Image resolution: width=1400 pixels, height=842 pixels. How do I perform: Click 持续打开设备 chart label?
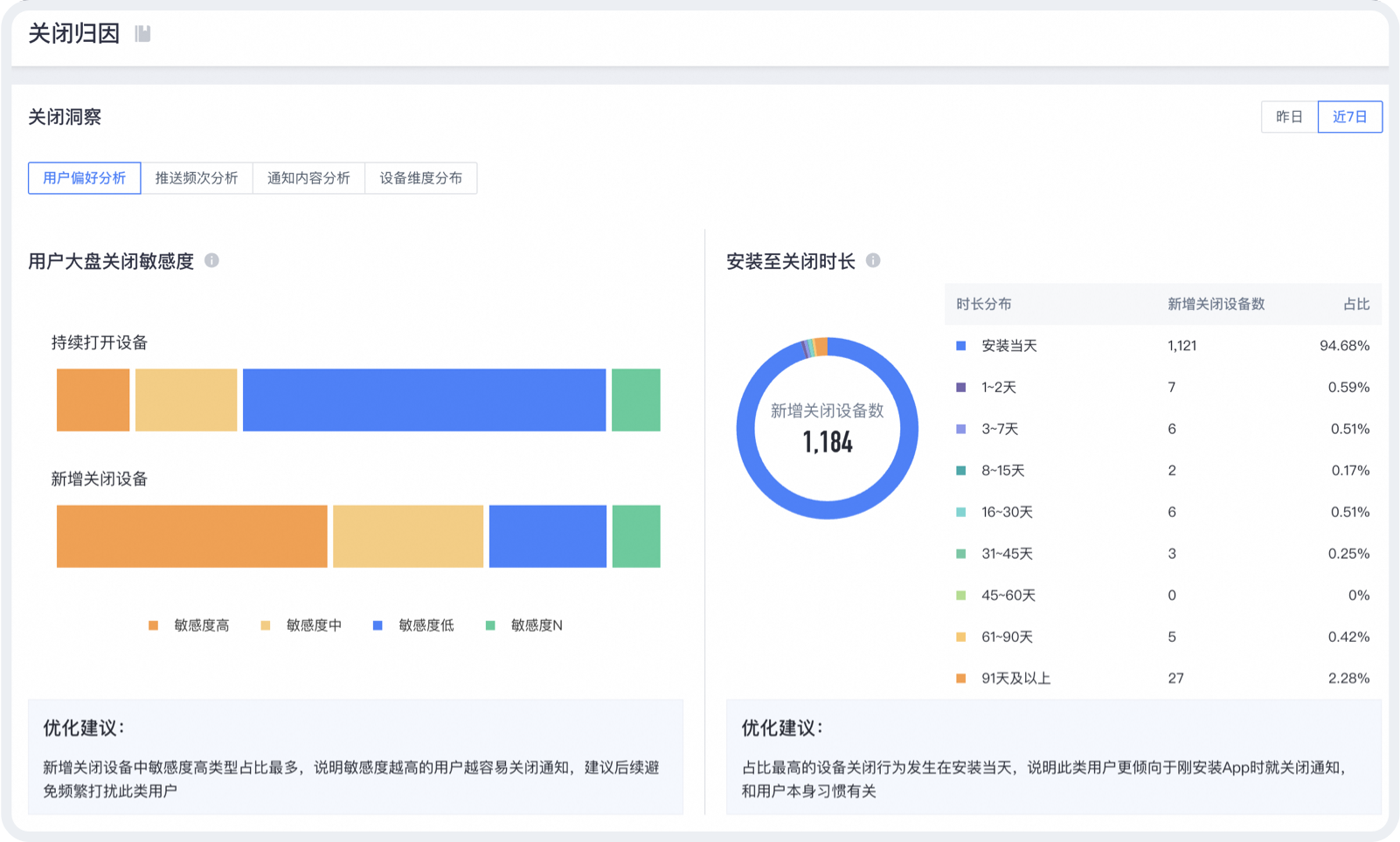pyautogui.click(x=100, y=342)
